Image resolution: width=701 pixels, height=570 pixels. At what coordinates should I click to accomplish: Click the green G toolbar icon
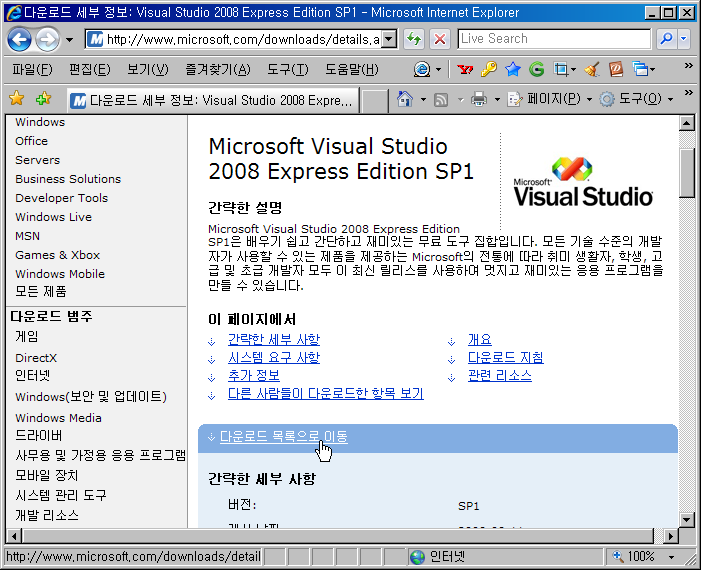click(x=536, y=69)
